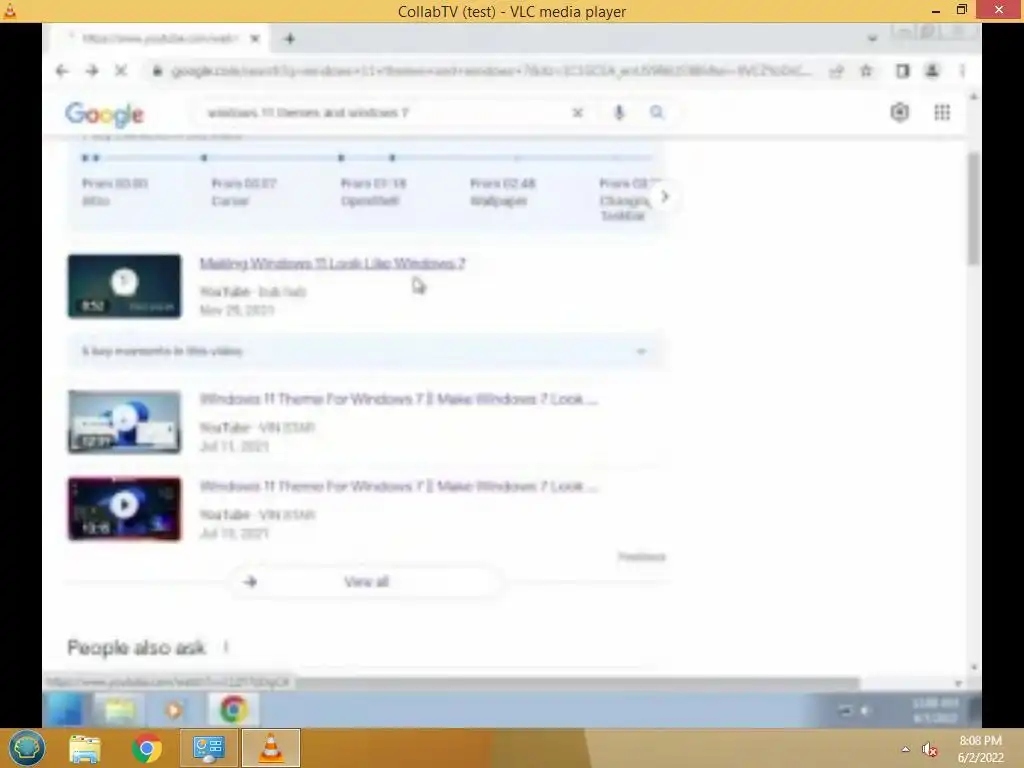
Task: Go back with the browser back arrow
Action: [x=62, y=71]
